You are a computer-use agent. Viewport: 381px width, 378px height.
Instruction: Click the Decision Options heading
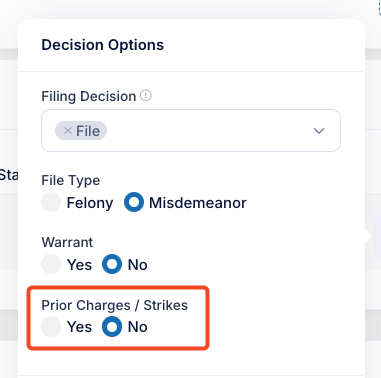pos(103,45)
